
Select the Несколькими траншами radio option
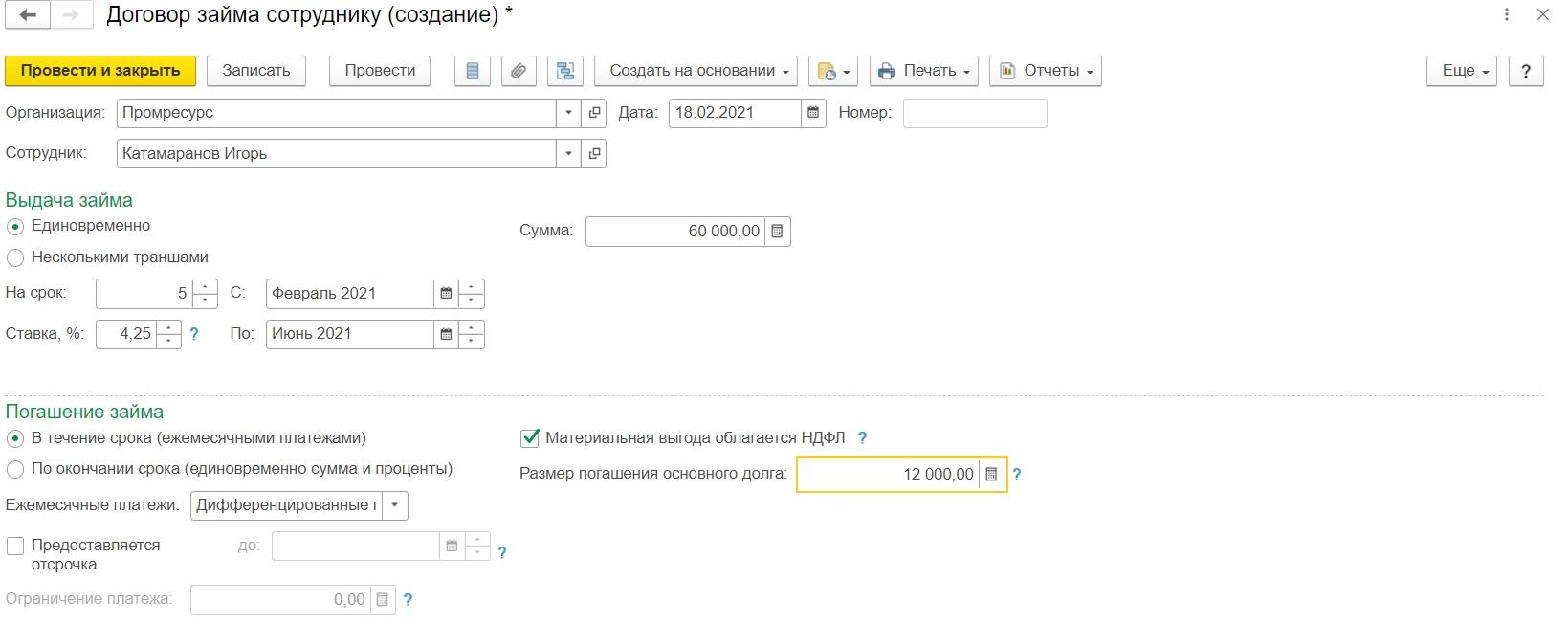coord(15,257)
